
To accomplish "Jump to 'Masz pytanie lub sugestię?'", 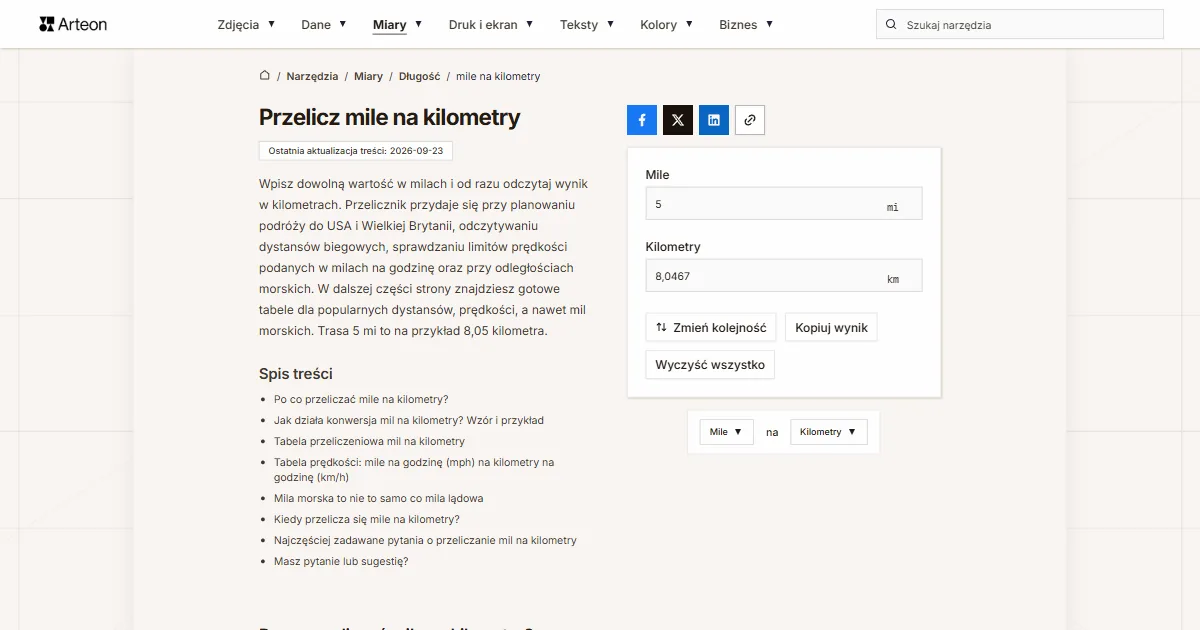I will coord(341,561).
